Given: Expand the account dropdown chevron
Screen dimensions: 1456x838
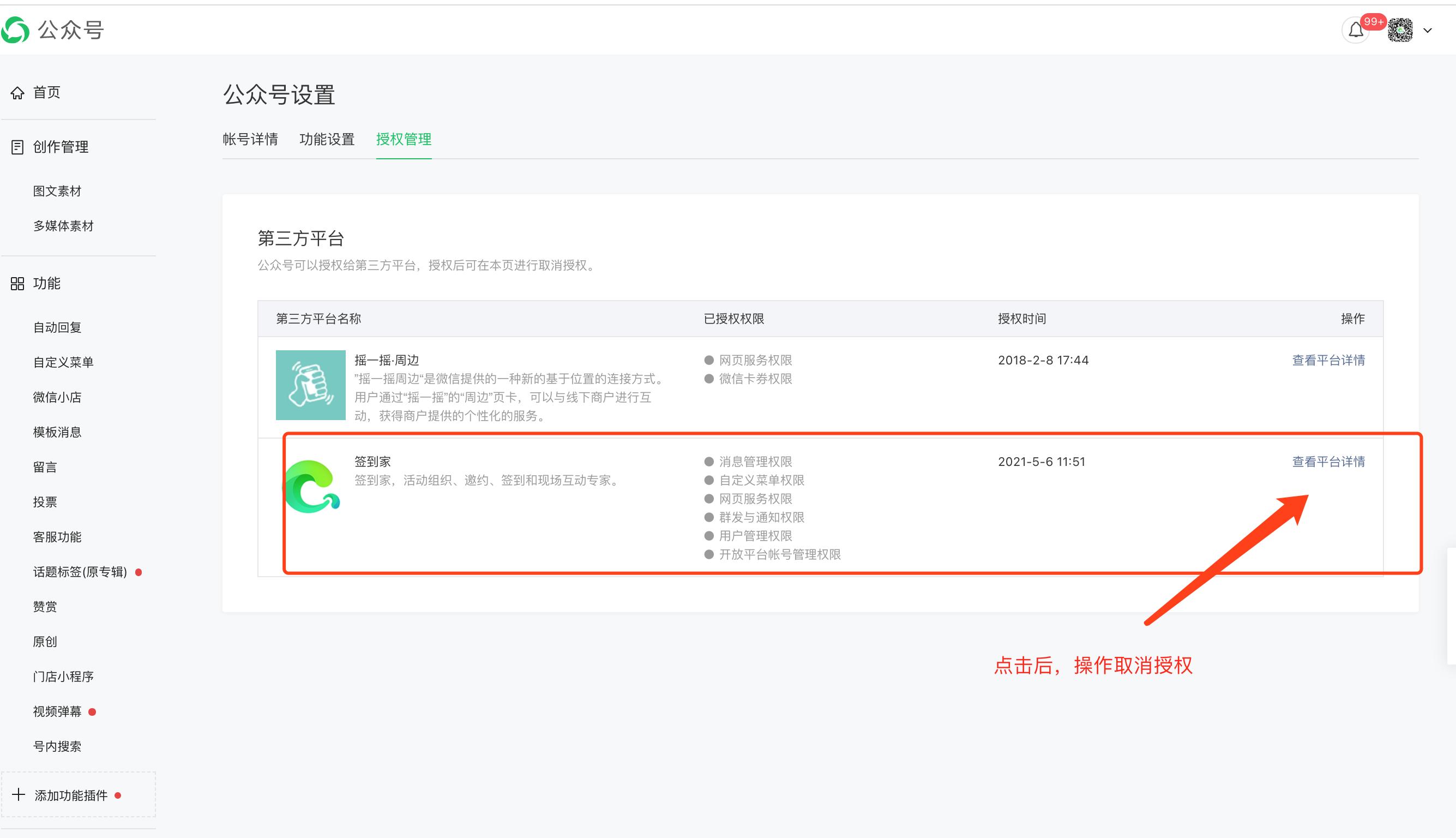Looking at the screenshot, I should point(1428,31).
